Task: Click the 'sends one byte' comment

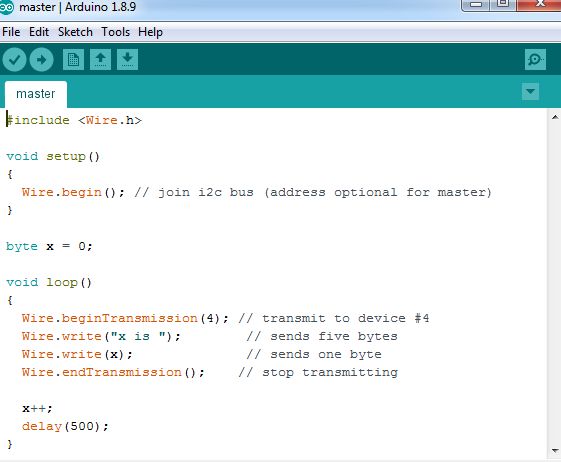Action: coord(314,354)
